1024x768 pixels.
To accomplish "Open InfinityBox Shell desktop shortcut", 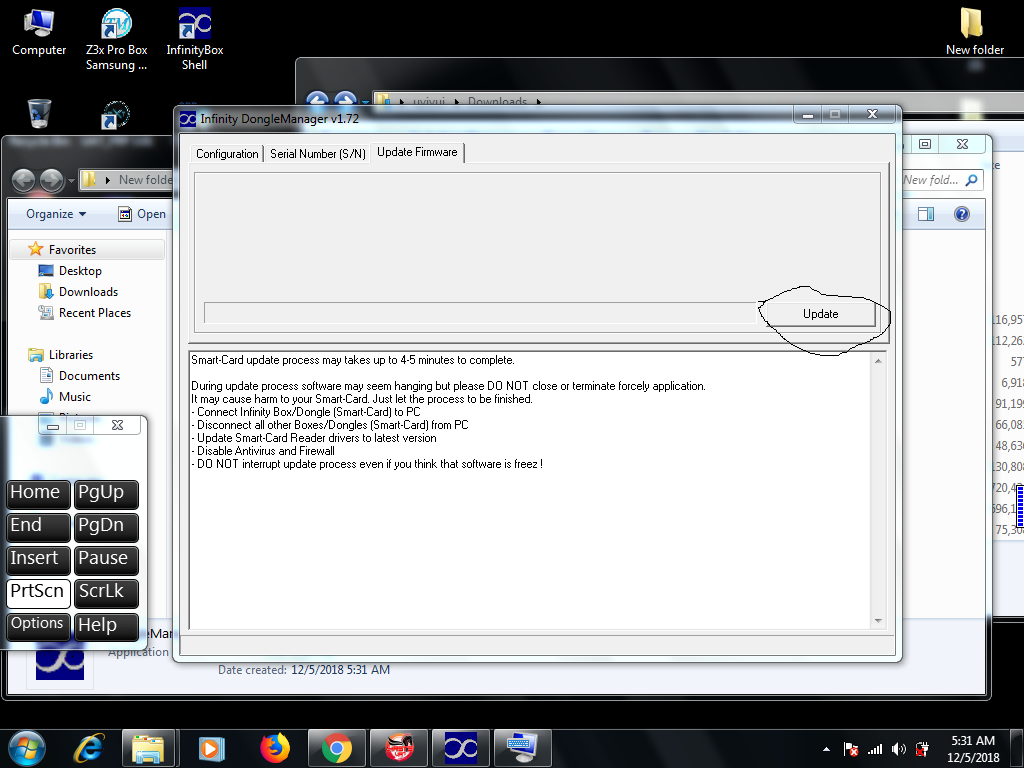I will [195, 39].
